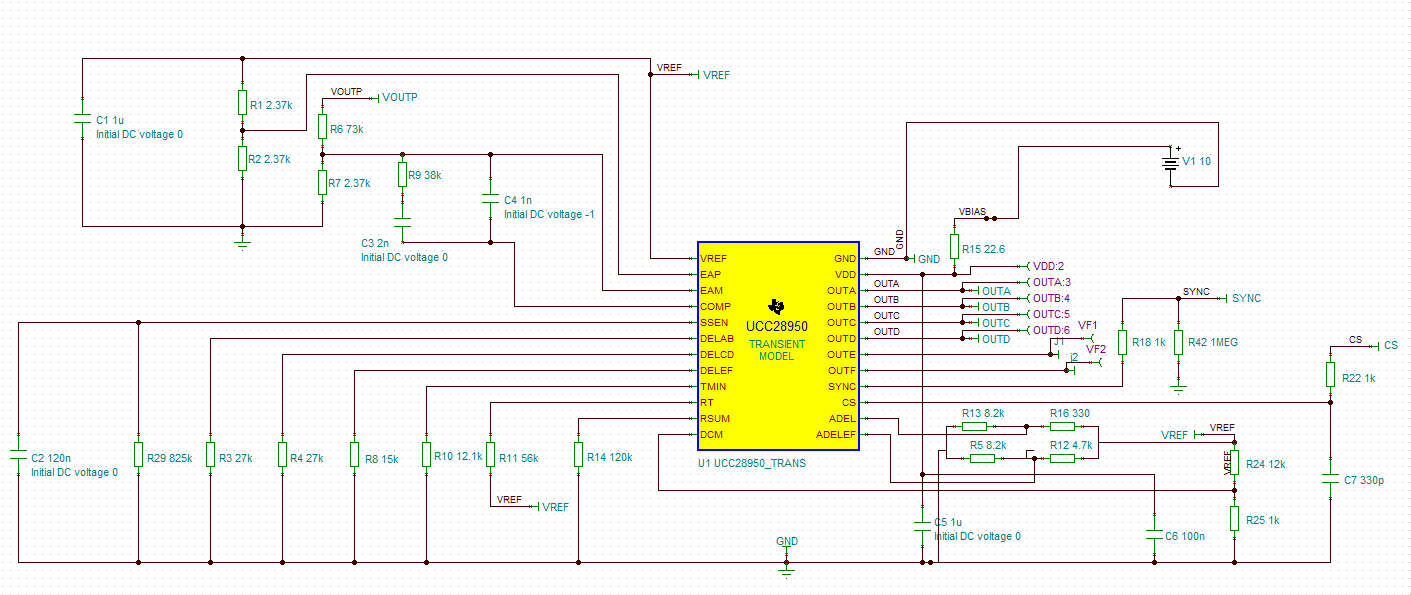The image size is (1411, 595).
Task: Select capacitor C4 1n symbol
Action: pos(490,198)
